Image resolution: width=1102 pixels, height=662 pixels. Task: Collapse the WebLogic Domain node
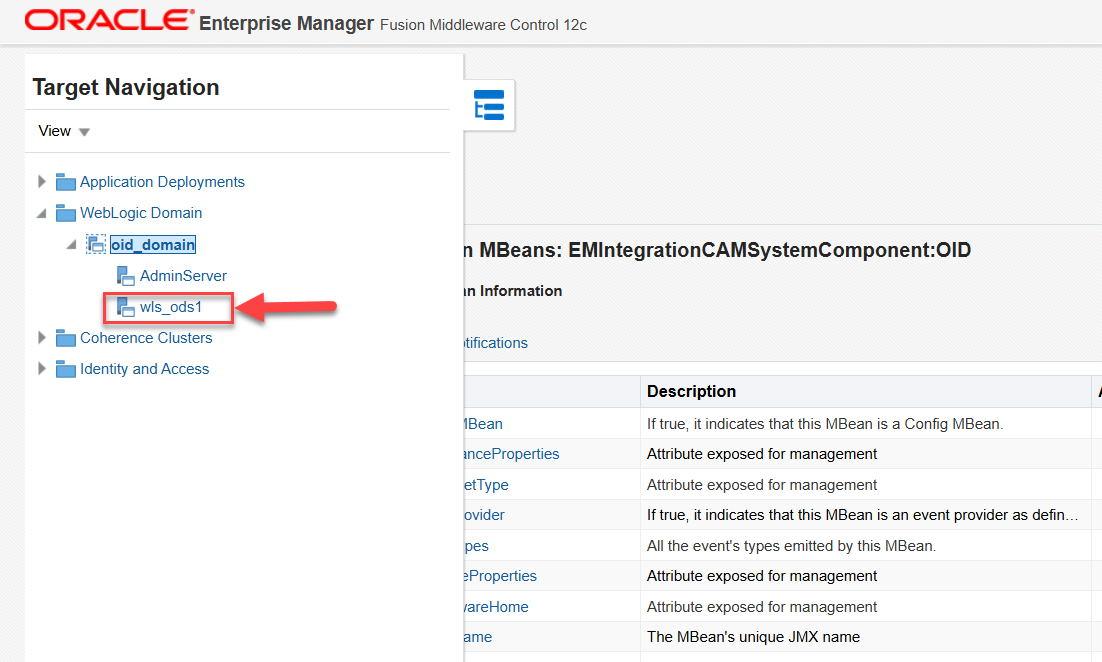click(42, 213)
